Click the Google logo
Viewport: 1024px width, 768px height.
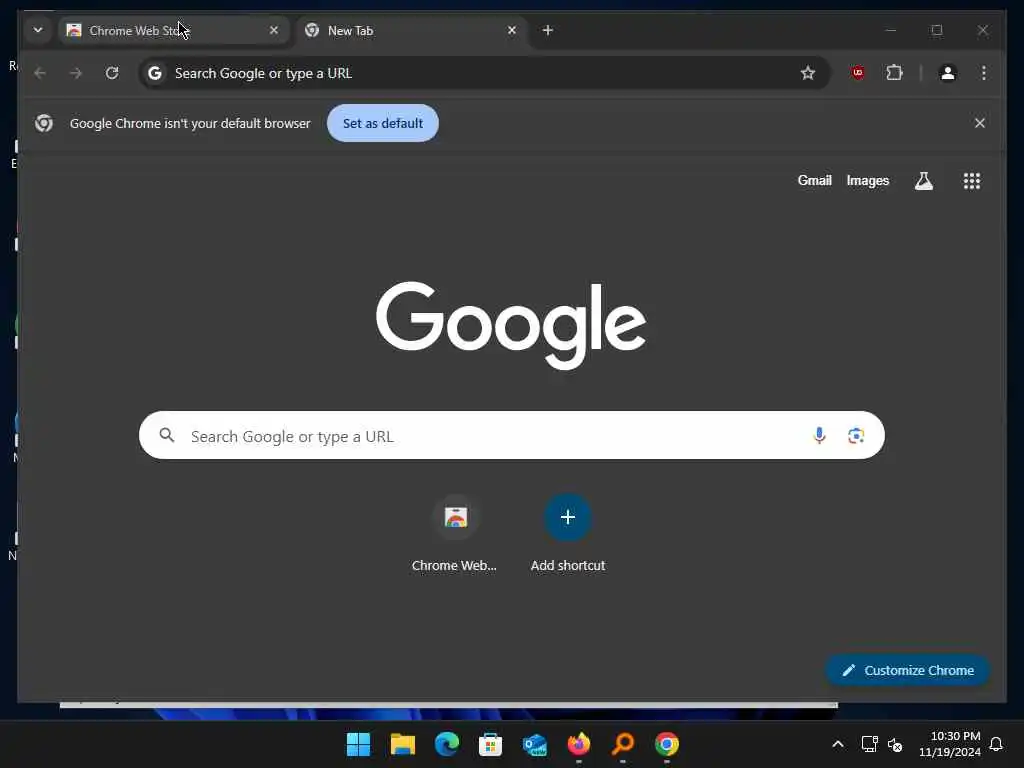pyautogui.click(x=511, y=325)
